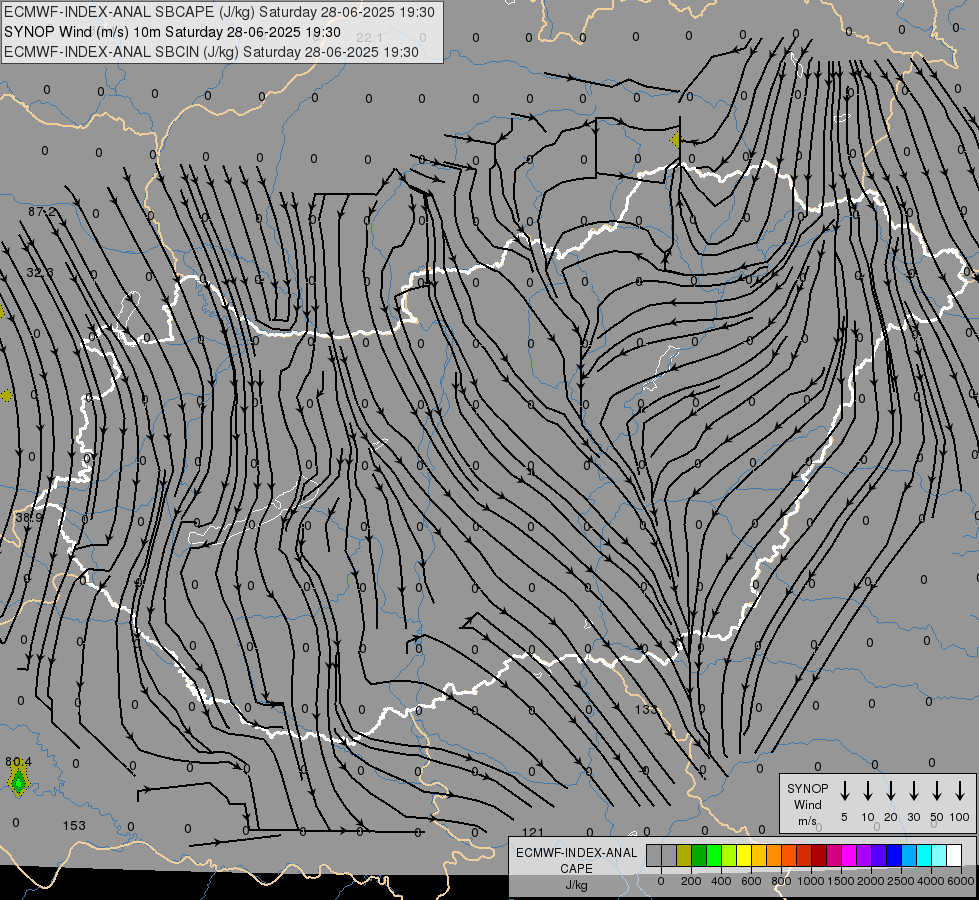This screenshot has width=979, height=900.
Task: Click the SBCIN title line
Action: pyautogui.click(x=211, y=52)
